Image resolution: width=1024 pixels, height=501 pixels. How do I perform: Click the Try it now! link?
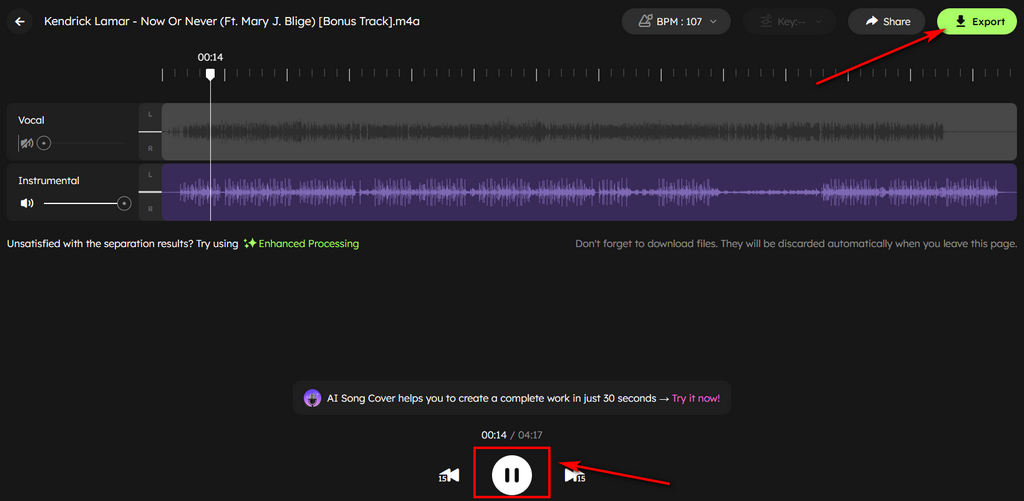pyautogui.click(x=696, y=398)
